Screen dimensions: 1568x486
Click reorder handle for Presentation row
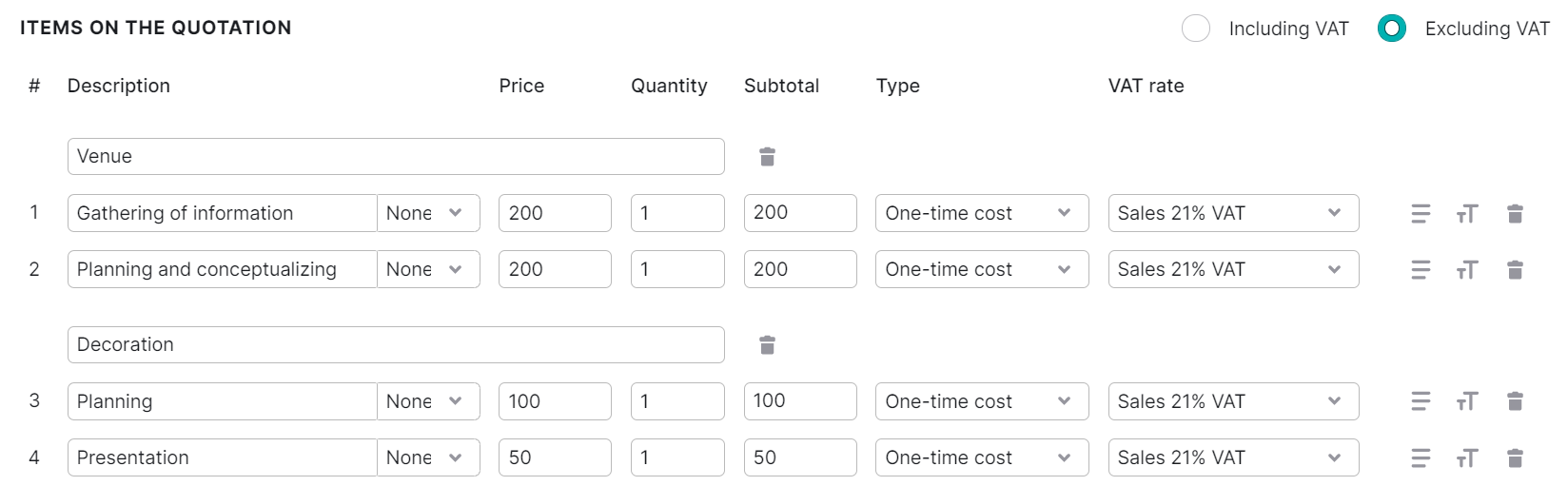(x=1421, y=458)
